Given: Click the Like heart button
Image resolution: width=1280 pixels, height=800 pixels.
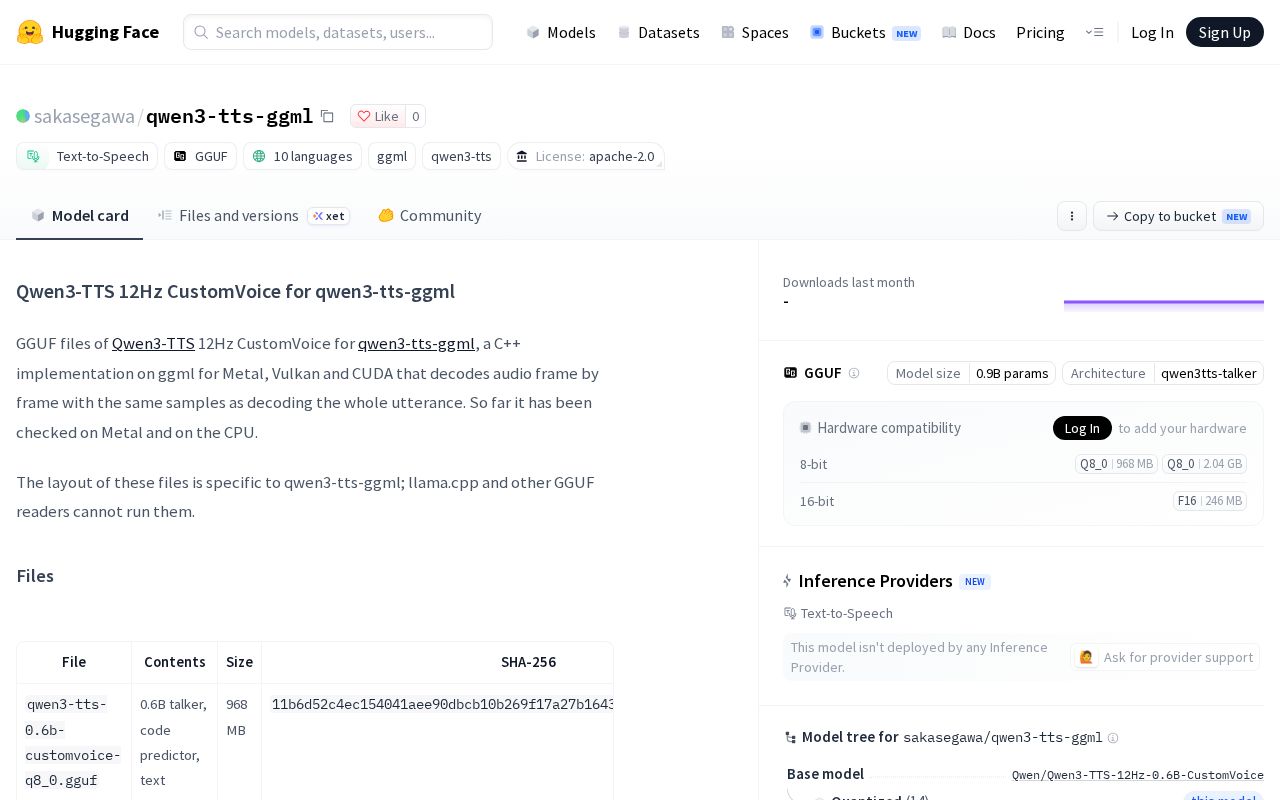Looking at the screenshot, I should tap(378, 116).
